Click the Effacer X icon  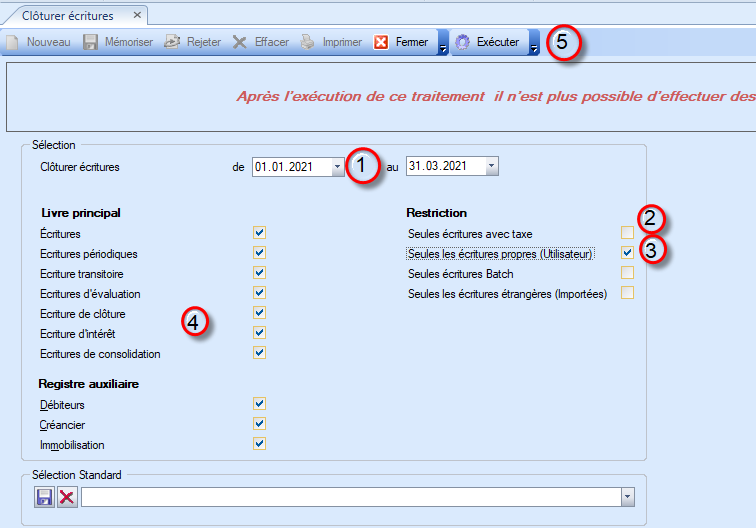[240, 42]
